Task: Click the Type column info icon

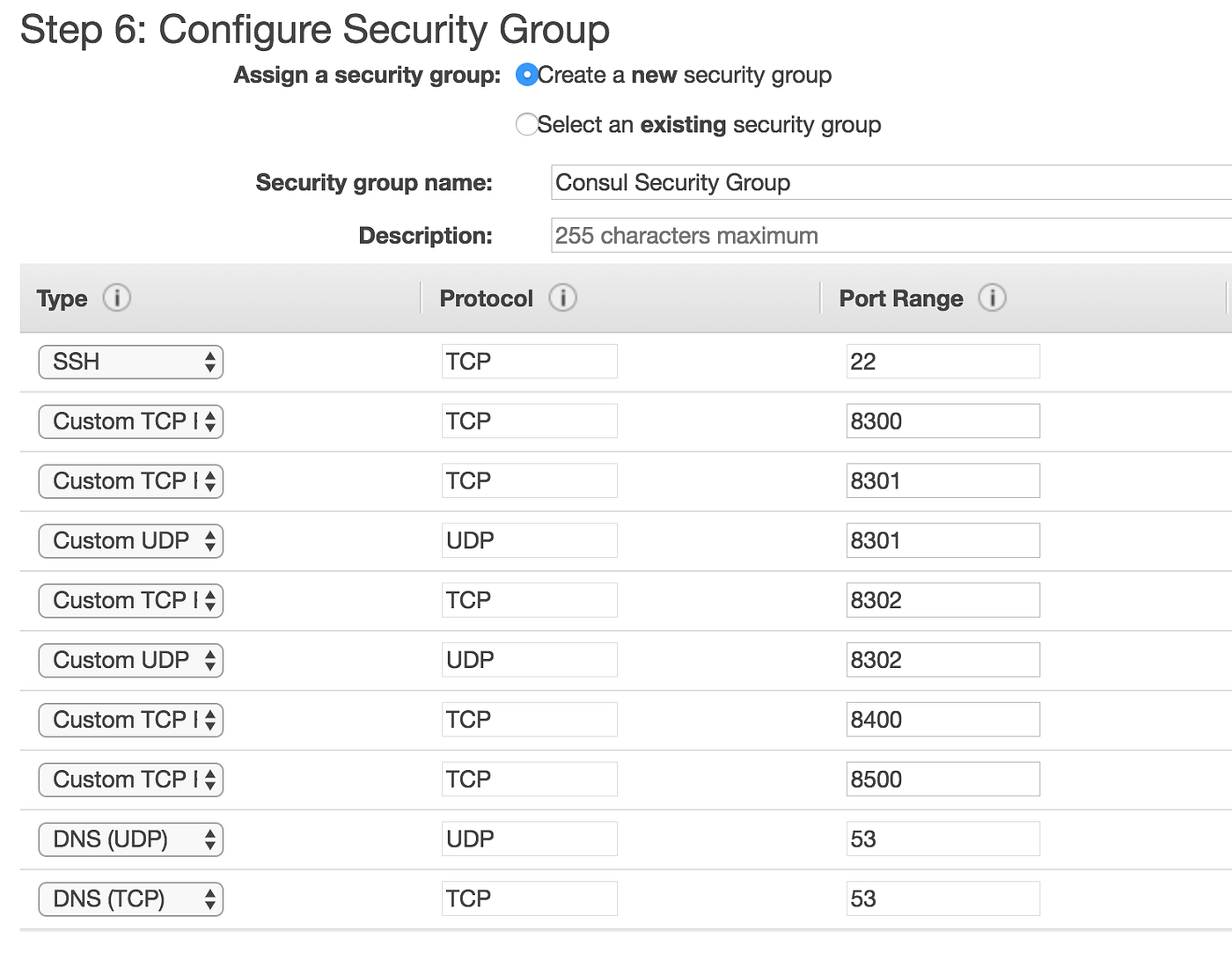Action: [117, 298]
